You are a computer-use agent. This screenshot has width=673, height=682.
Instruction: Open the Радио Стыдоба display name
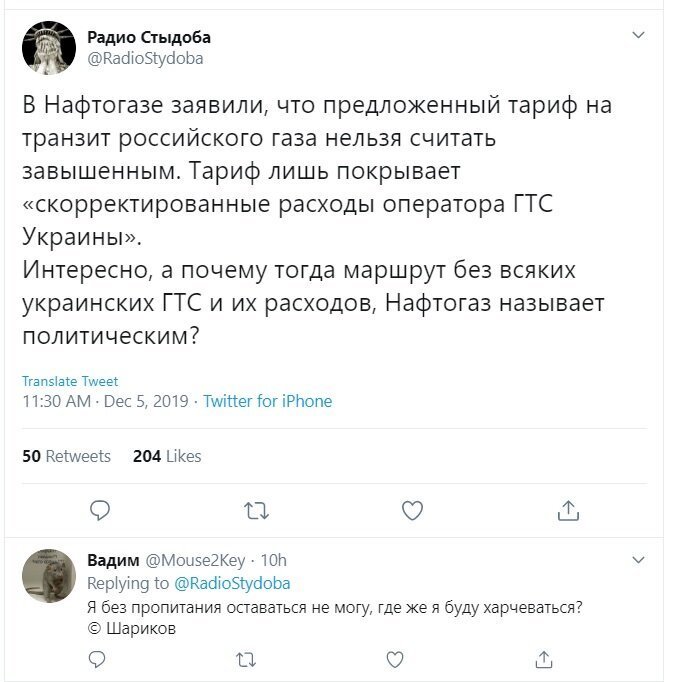[149, 37]
